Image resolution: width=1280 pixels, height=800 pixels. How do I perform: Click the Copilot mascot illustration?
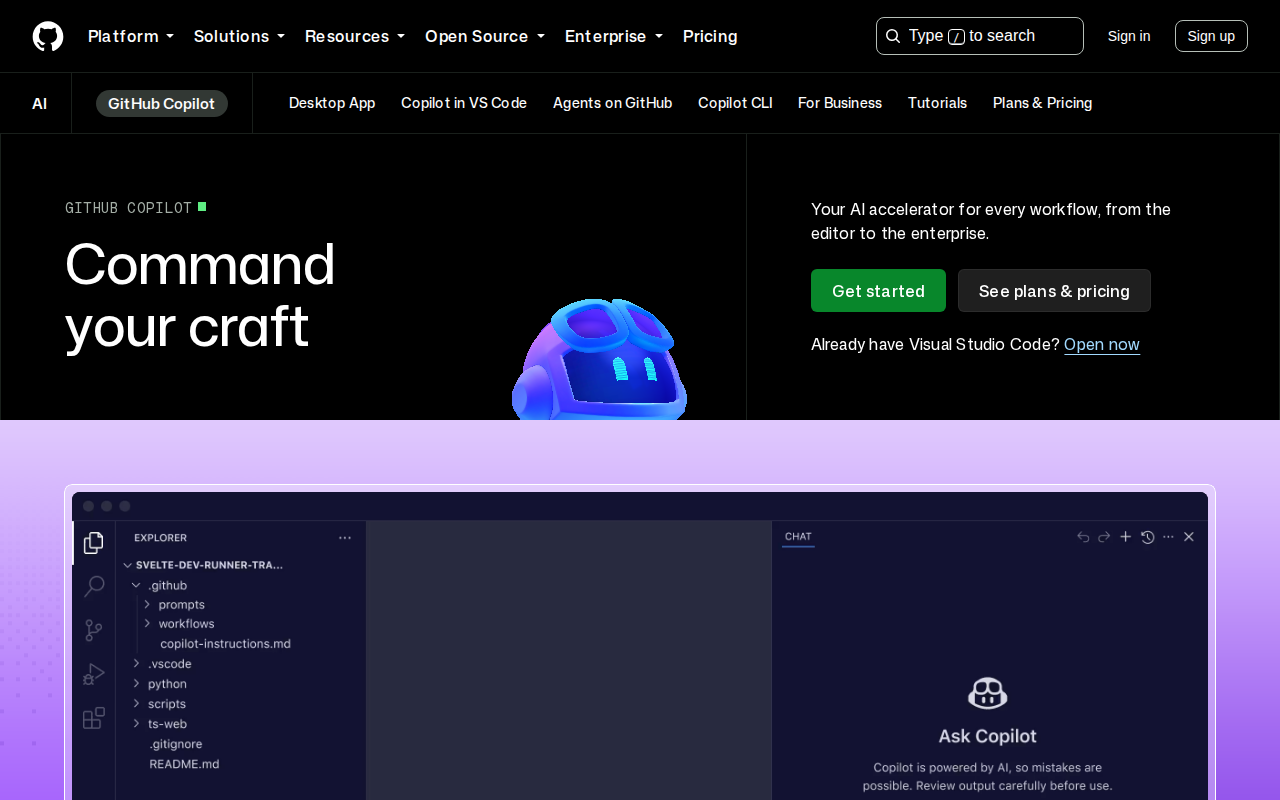(600, 360)
